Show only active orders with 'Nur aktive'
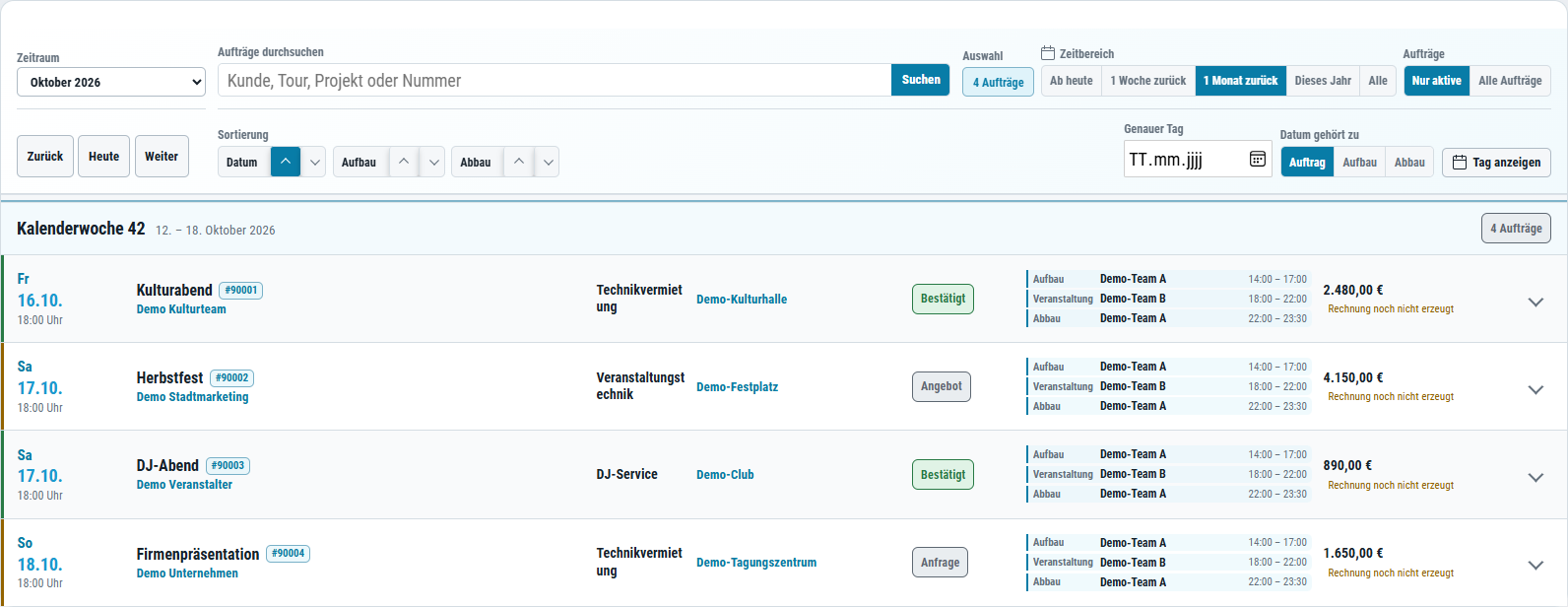The image size is (1568, 607). coord(1437,81)
